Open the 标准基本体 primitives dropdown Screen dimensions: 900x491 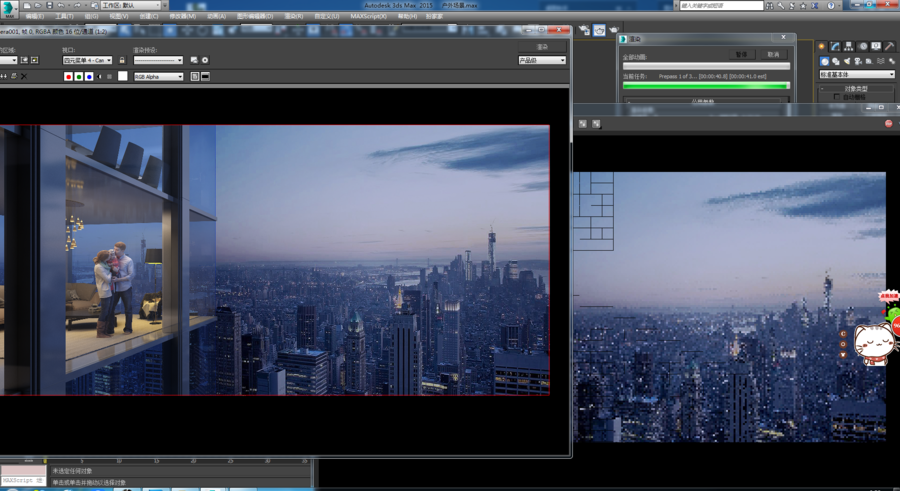click(857, 75)
